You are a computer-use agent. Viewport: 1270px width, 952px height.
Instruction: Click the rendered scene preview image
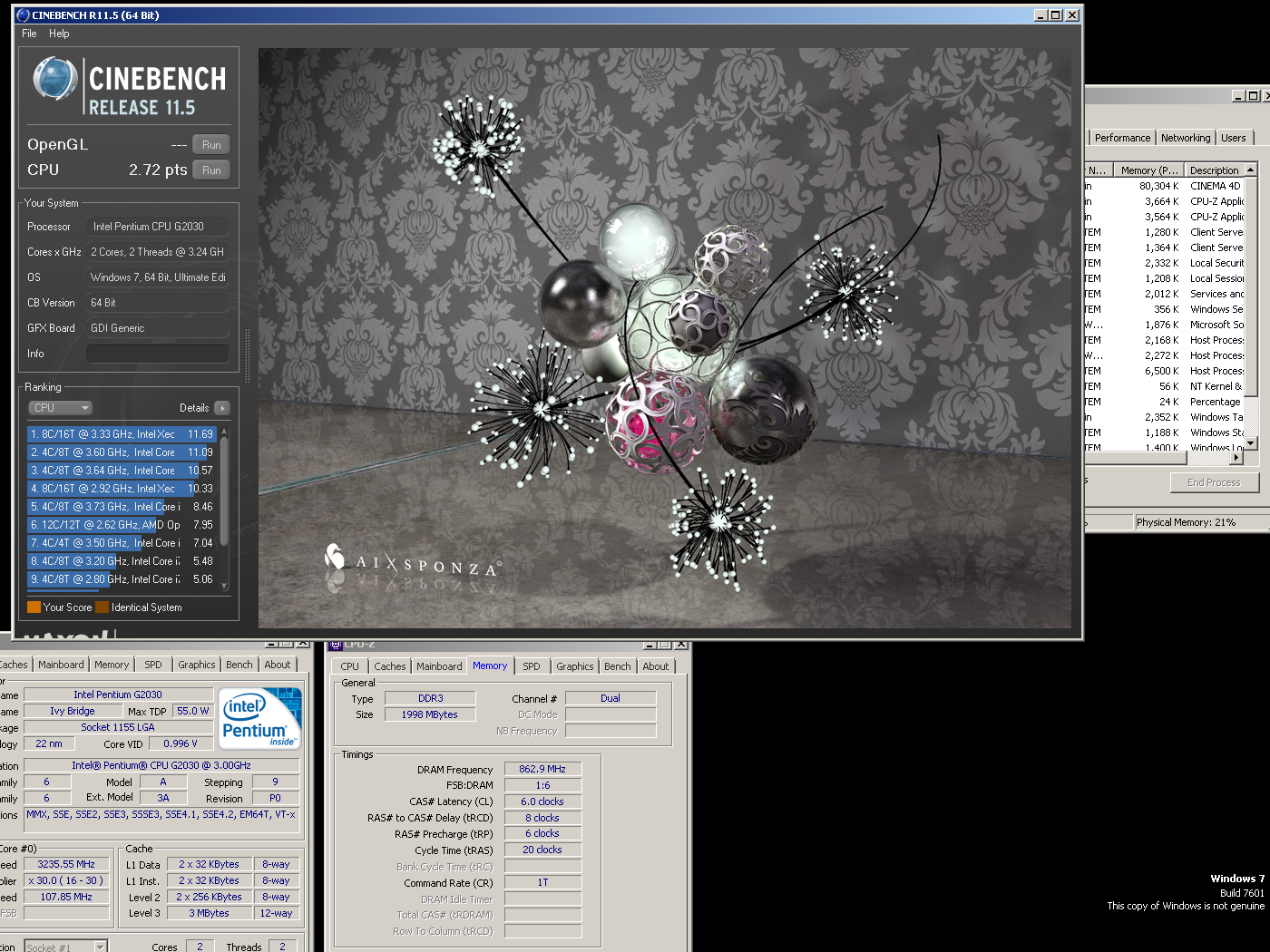point(665,338)
